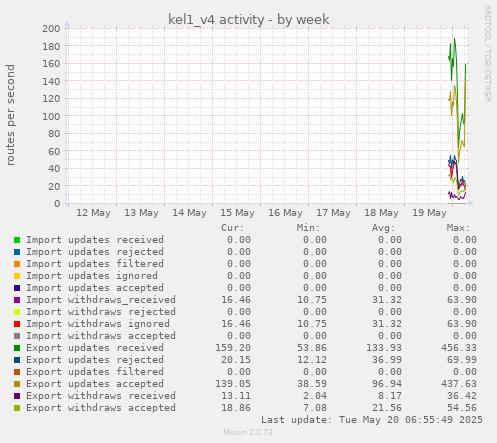Screen dimensions: 497x443
Task: Click the 'Import updates filtered' legend label
Action: [x=95, y=264]
